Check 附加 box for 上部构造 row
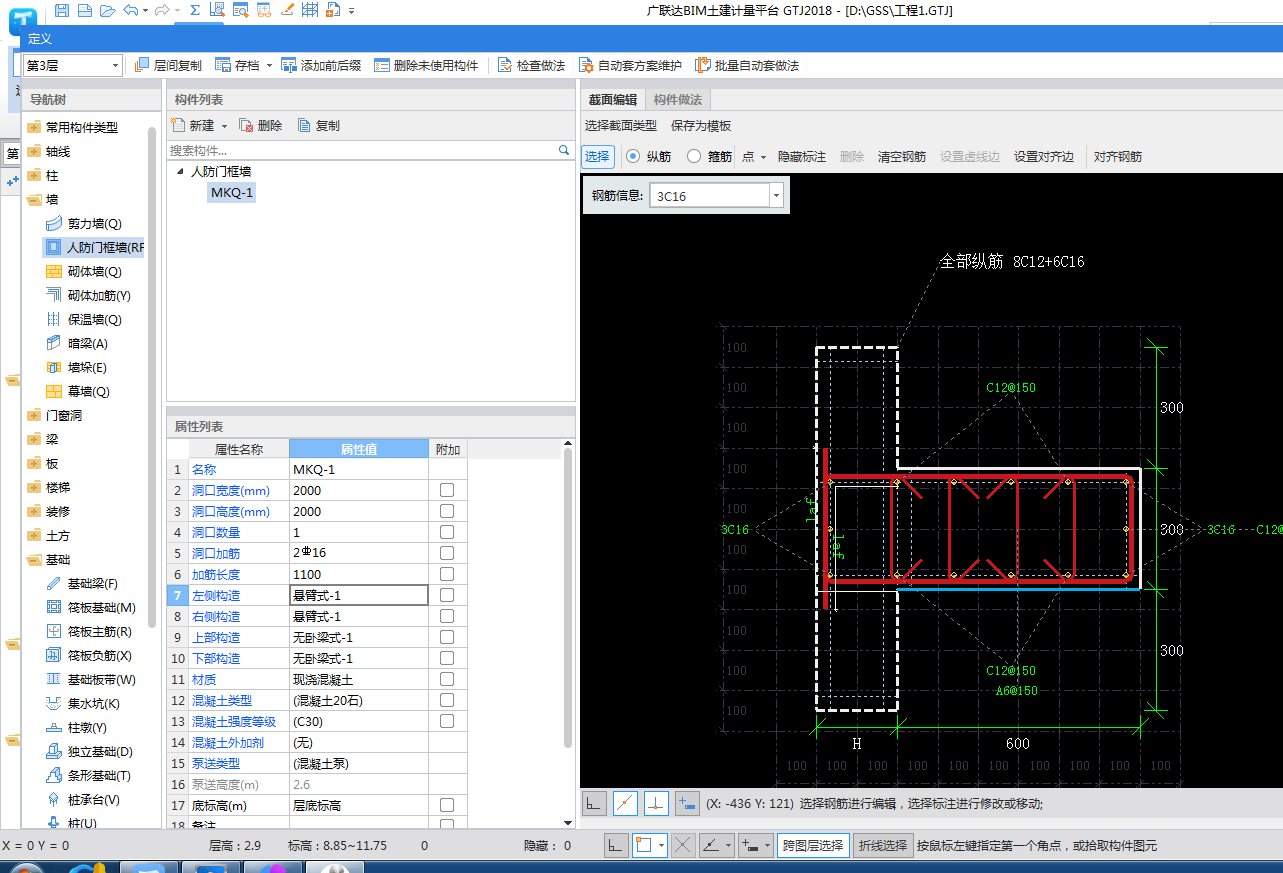Viewport: 1283px width, 873px height. click(447, 637)
